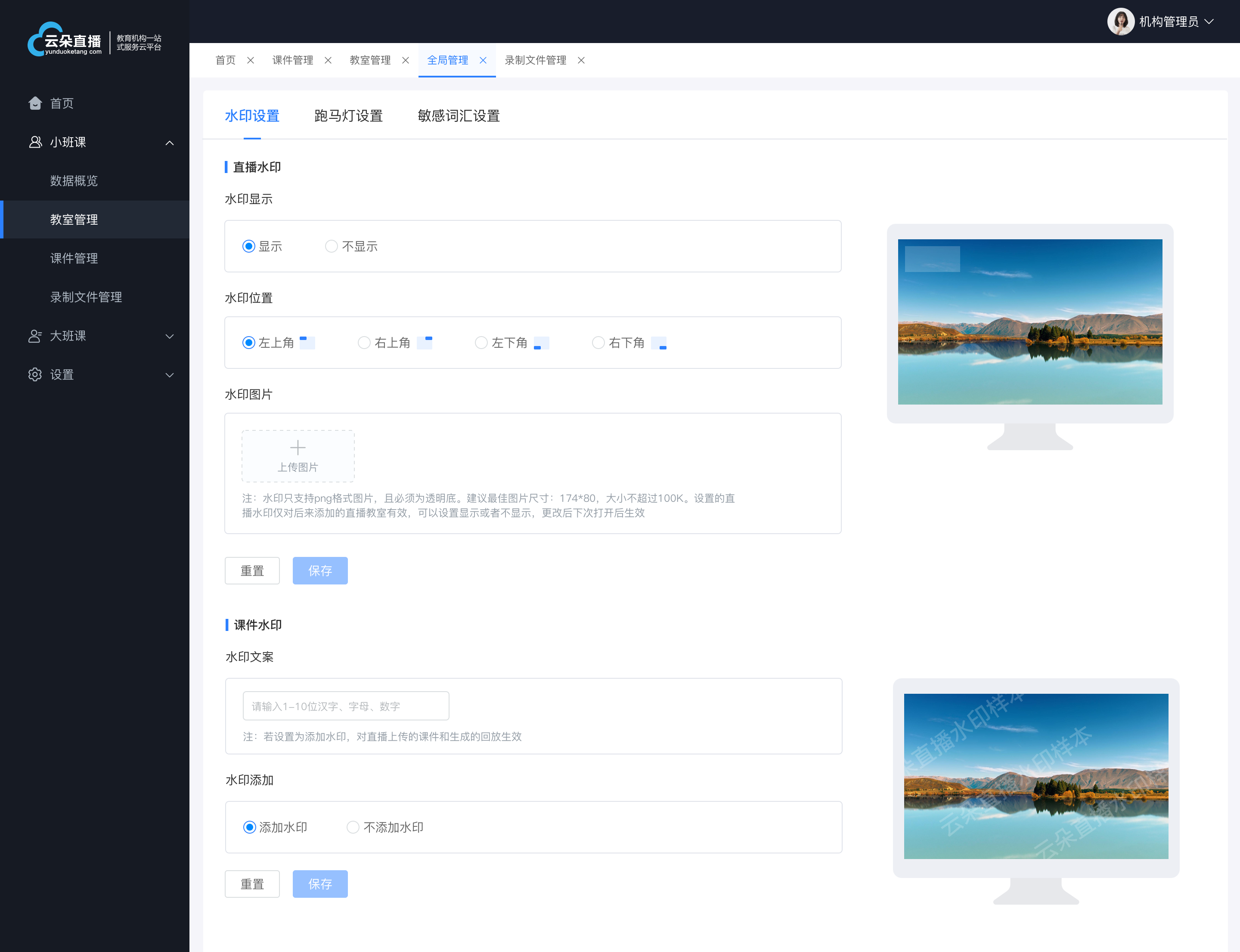Click 上传图片 watermark upload area
This screenshot has height=952, width=1240.
[298, 455]
